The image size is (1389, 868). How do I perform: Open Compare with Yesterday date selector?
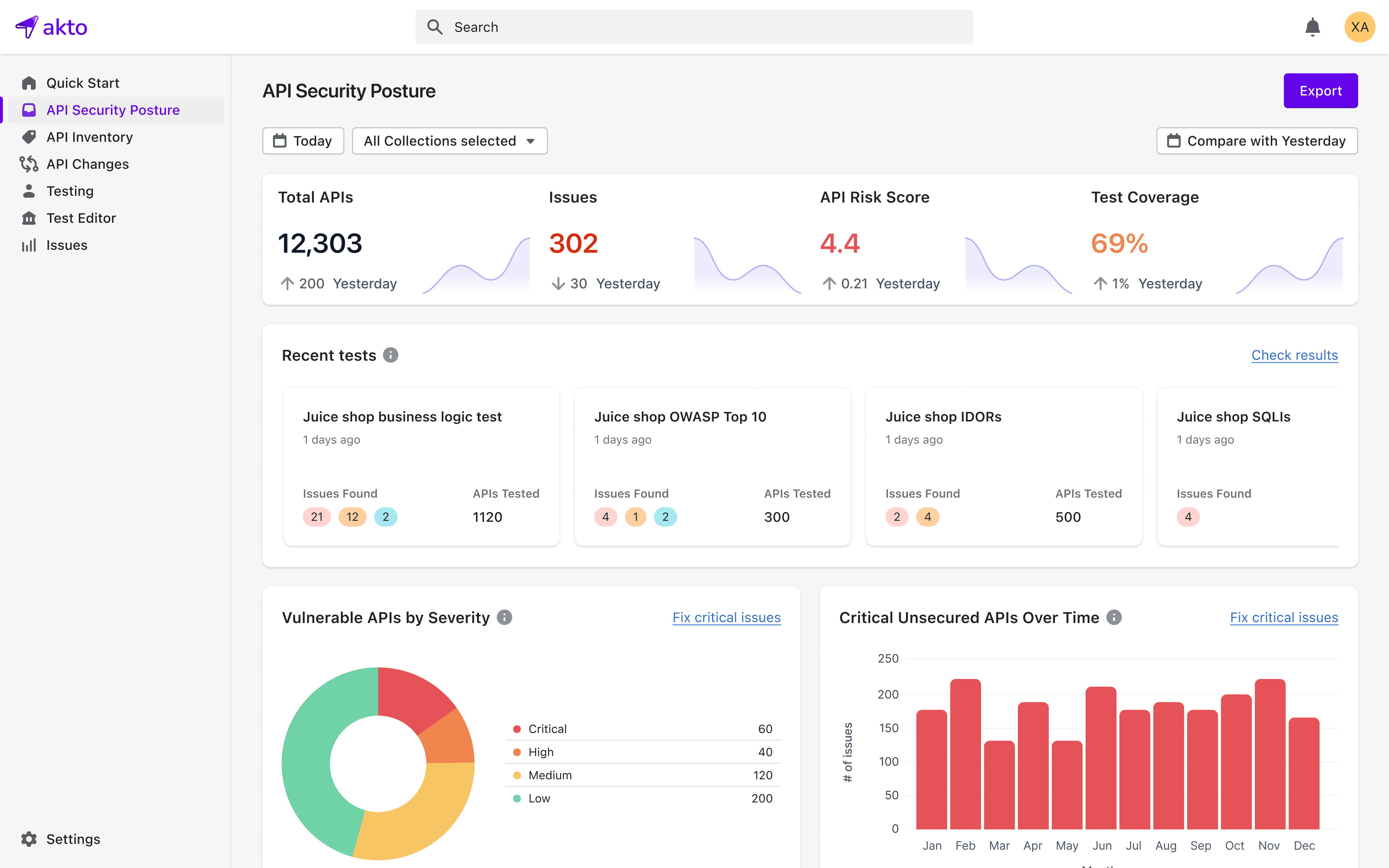coord(1257,141)
